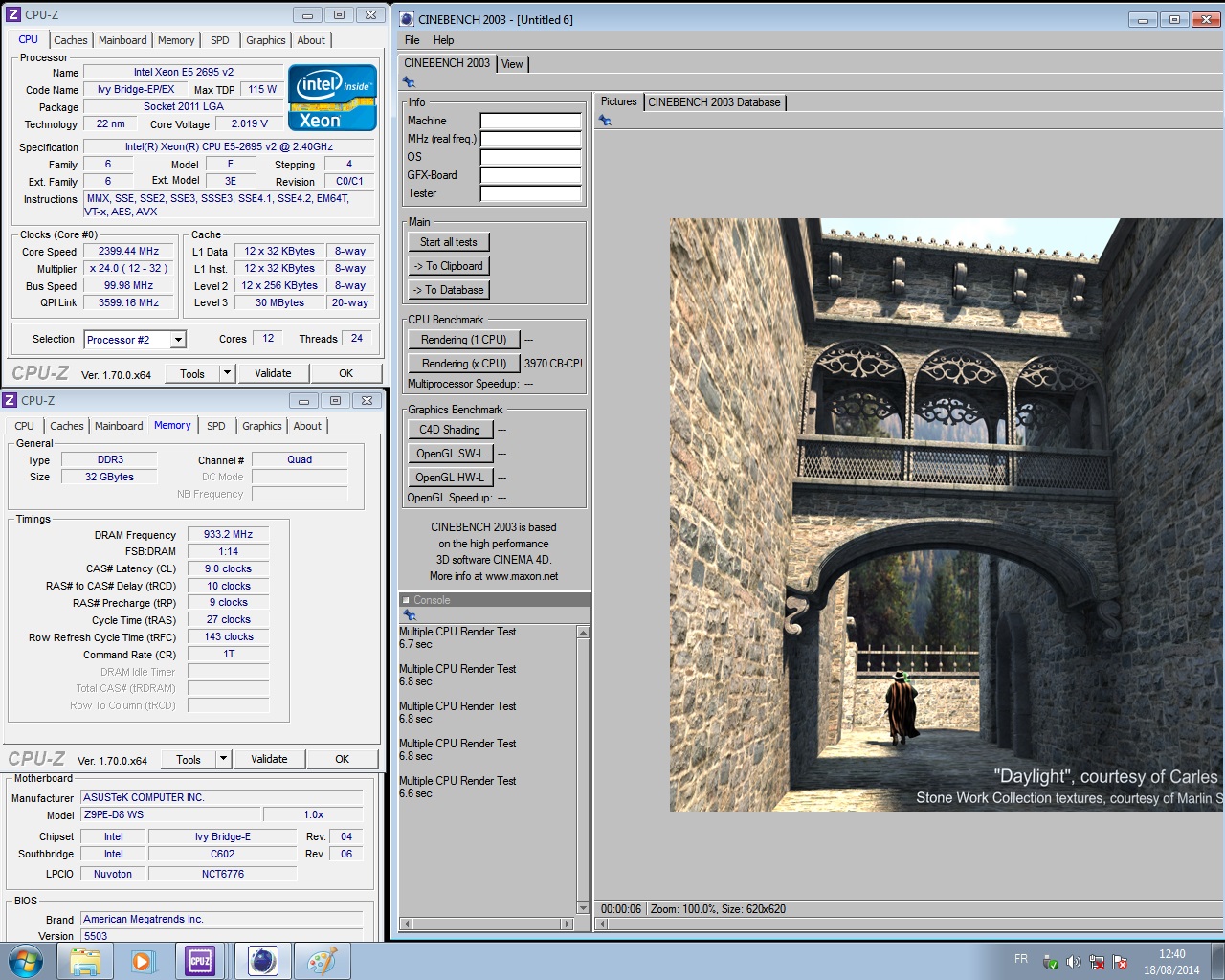Screen dimensions: 1225x980
Task: Click the Tester input field
Action: pyautogui.click(x=530, y=193)
